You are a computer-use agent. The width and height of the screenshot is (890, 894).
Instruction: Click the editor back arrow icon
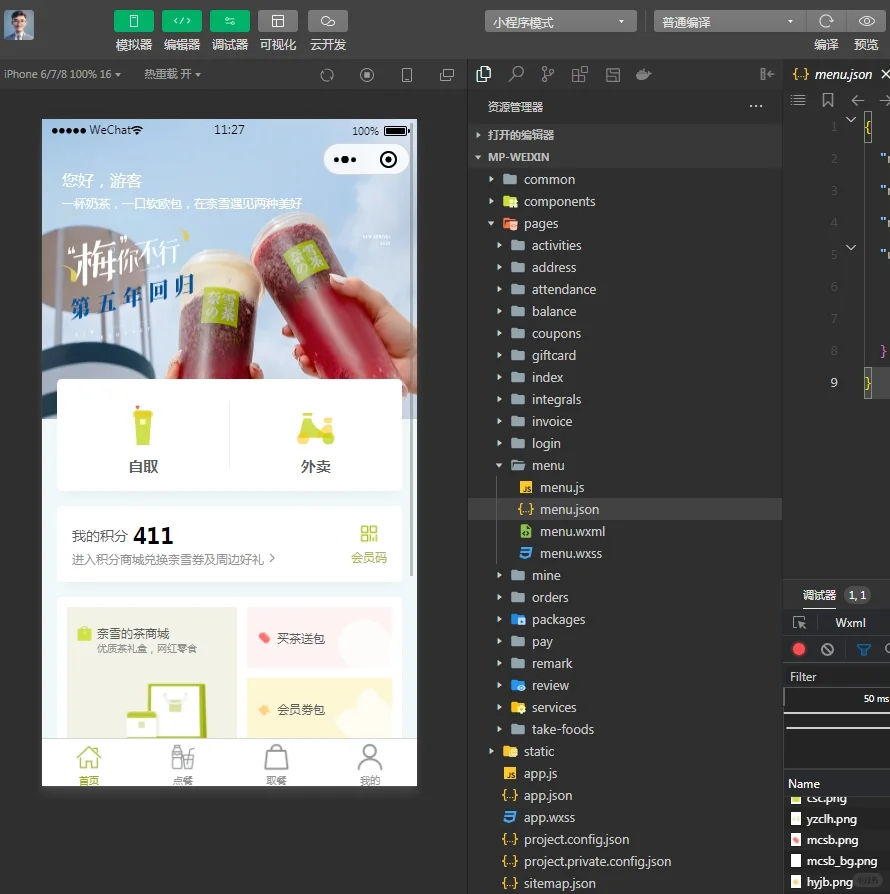pyautogui.click(x=858, y=101)
